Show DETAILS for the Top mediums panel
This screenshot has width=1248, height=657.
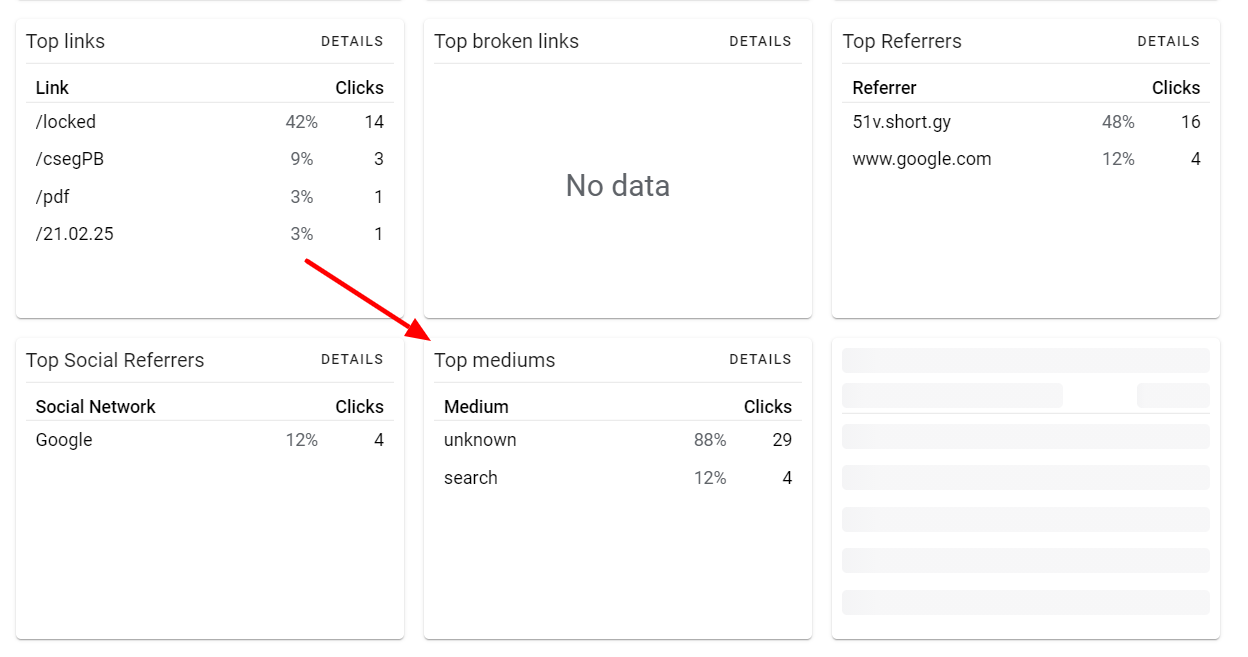(x=760, y=359)
